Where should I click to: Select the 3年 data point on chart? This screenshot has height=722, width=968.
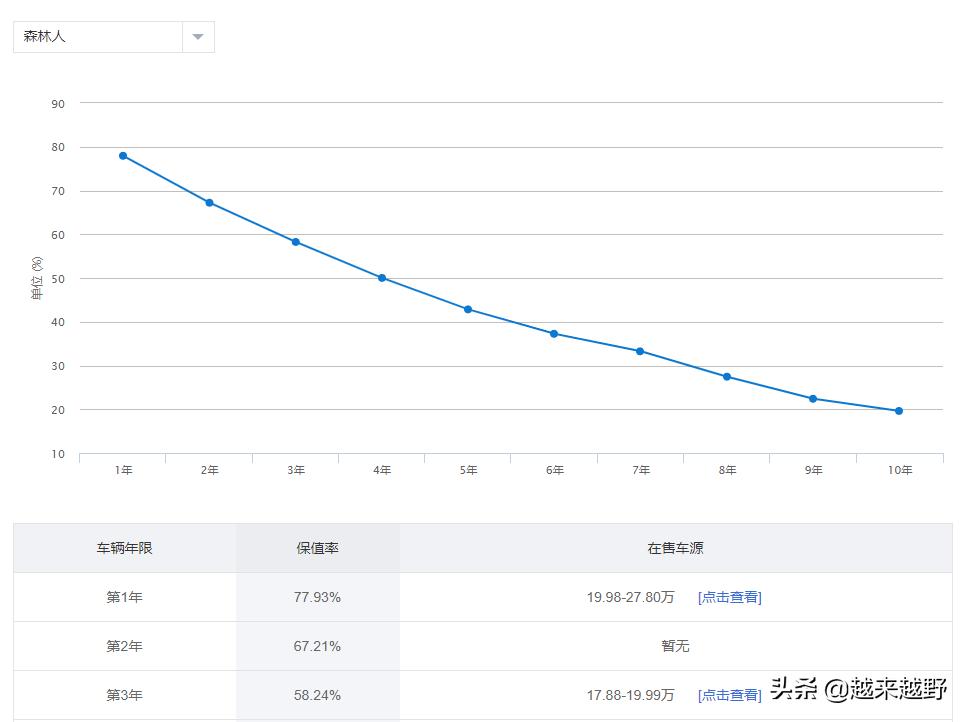[296, 242]
